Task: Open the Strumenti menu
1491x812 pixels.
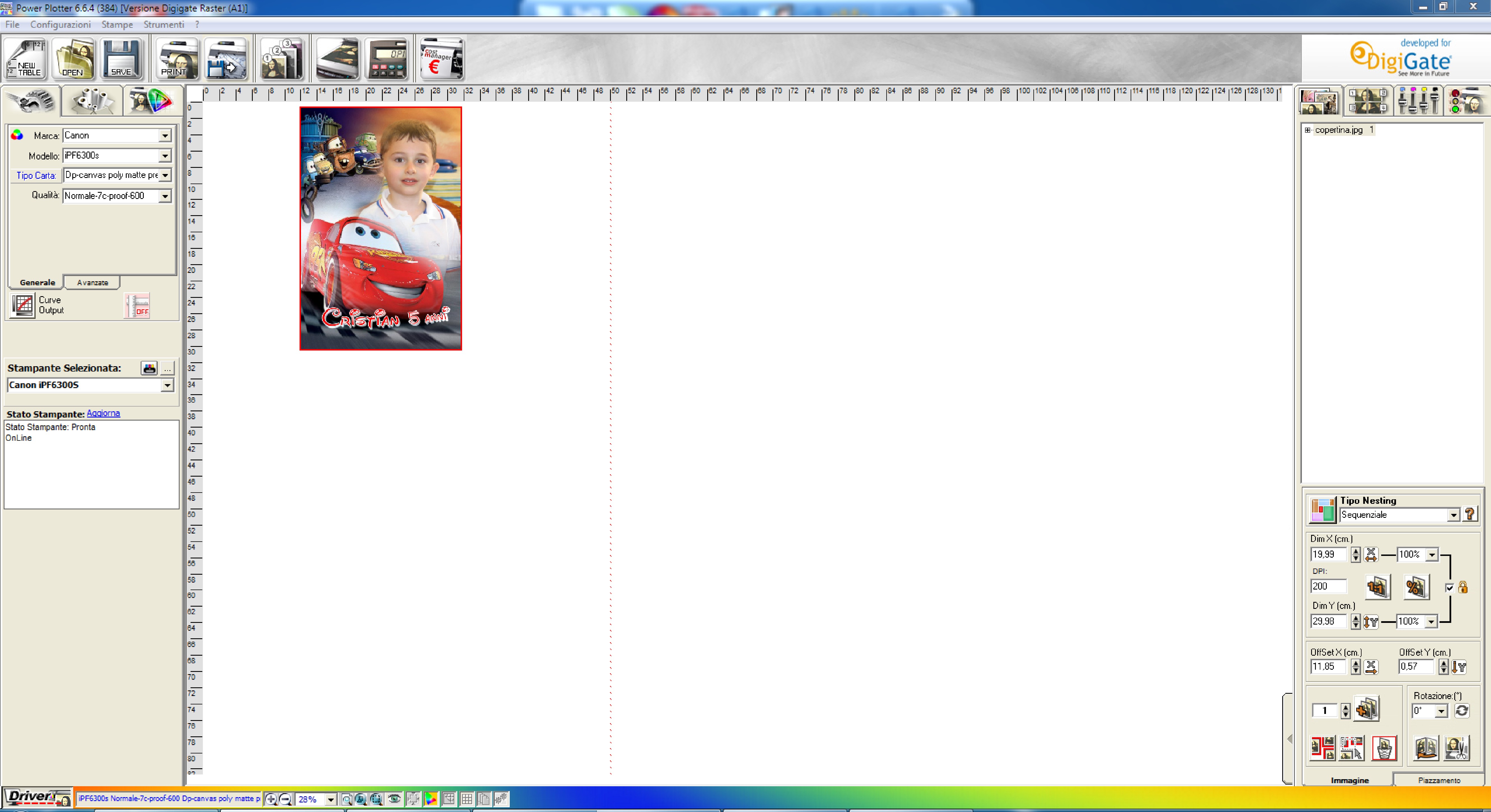Action: coord(164,24)
